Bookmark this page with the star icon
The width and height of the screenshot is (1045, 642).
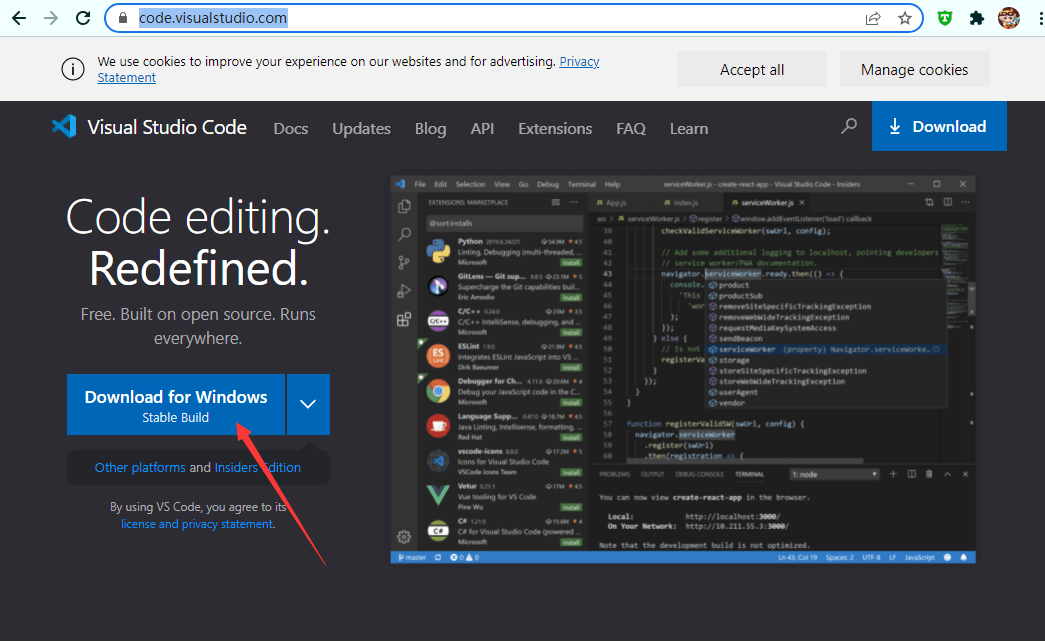click(904, 18)
